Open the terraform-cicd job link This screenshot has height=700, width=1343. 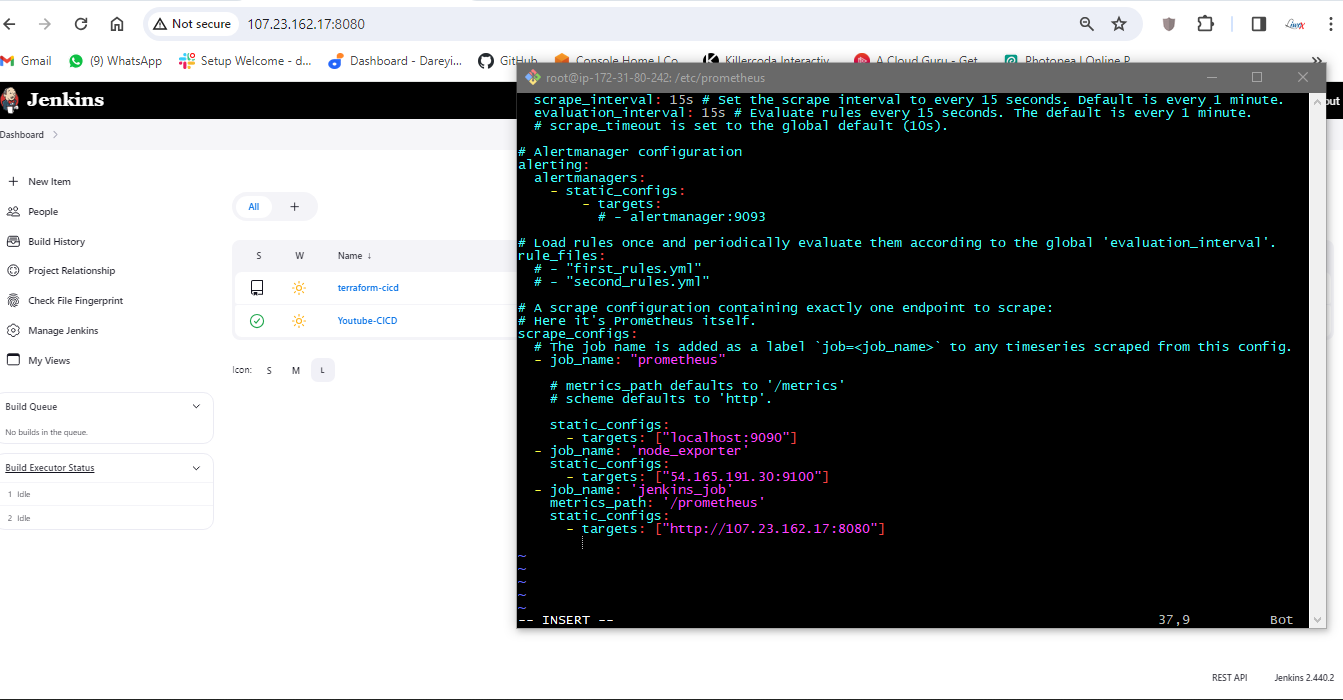coord(368,288)
